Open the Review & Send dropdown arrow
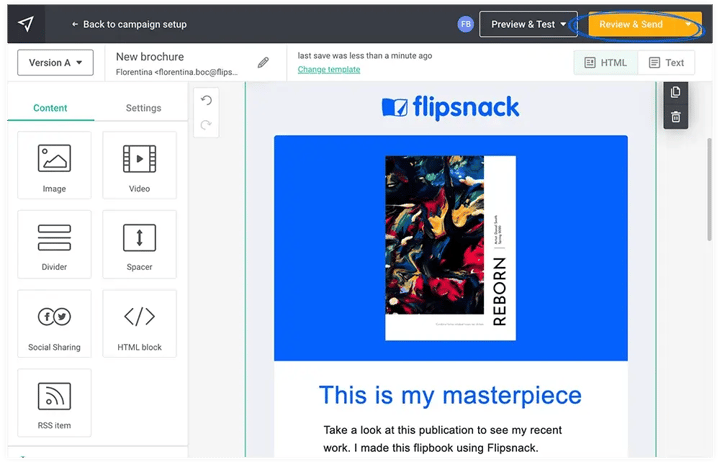720x462 pixels. (x=688, y=24)
